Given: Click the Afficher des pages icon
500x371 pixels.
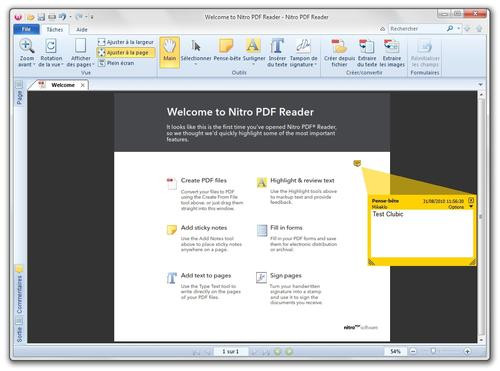Looking at the screenshot, I should (x=80, y=46).
